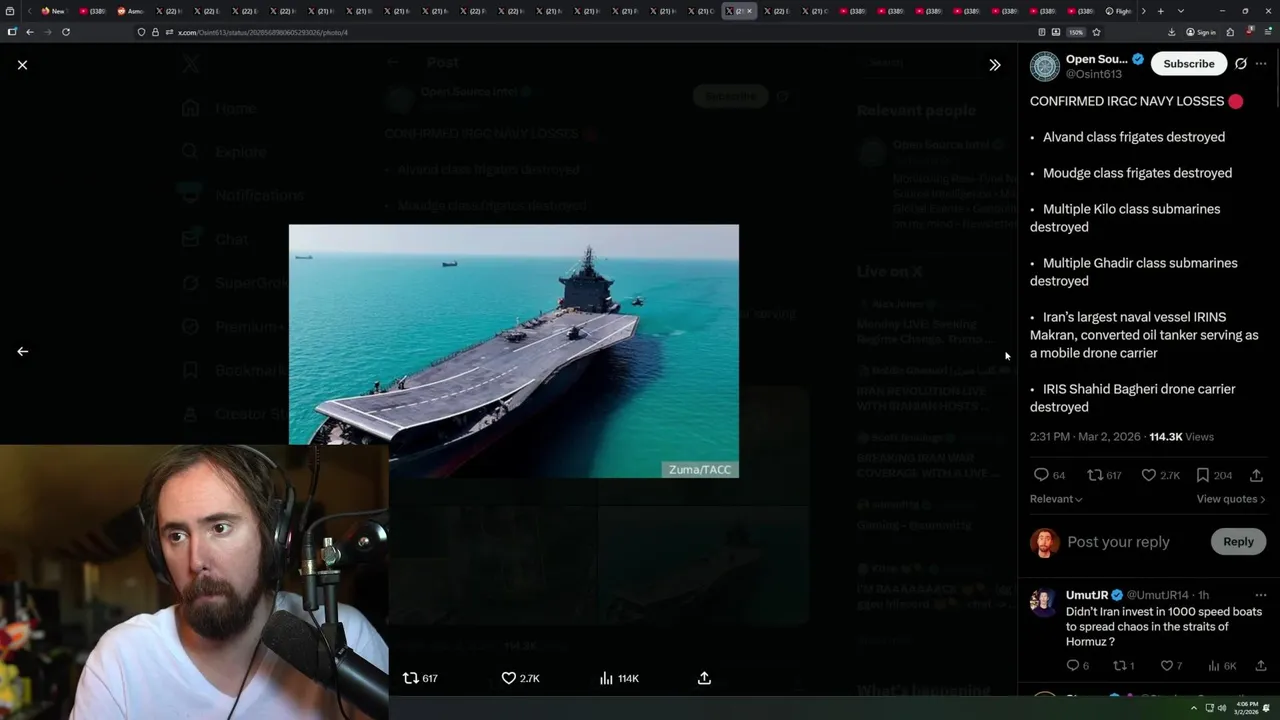This screenshot has height=720, width=1280.
Task: Open the clock showing 4:06 PM
Action: pos(1246,708)
